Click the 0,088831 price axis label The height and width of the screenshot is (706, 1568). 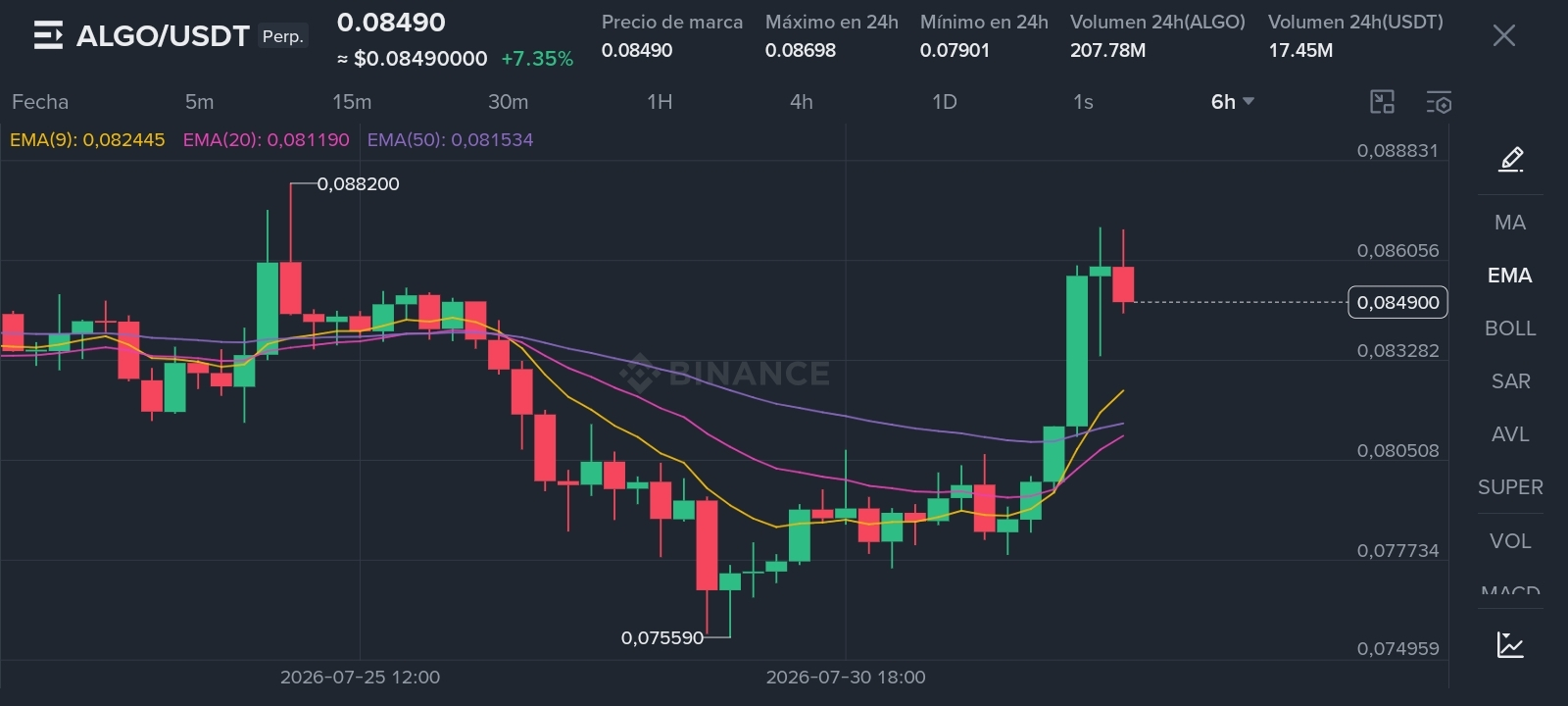point(1397,151)
